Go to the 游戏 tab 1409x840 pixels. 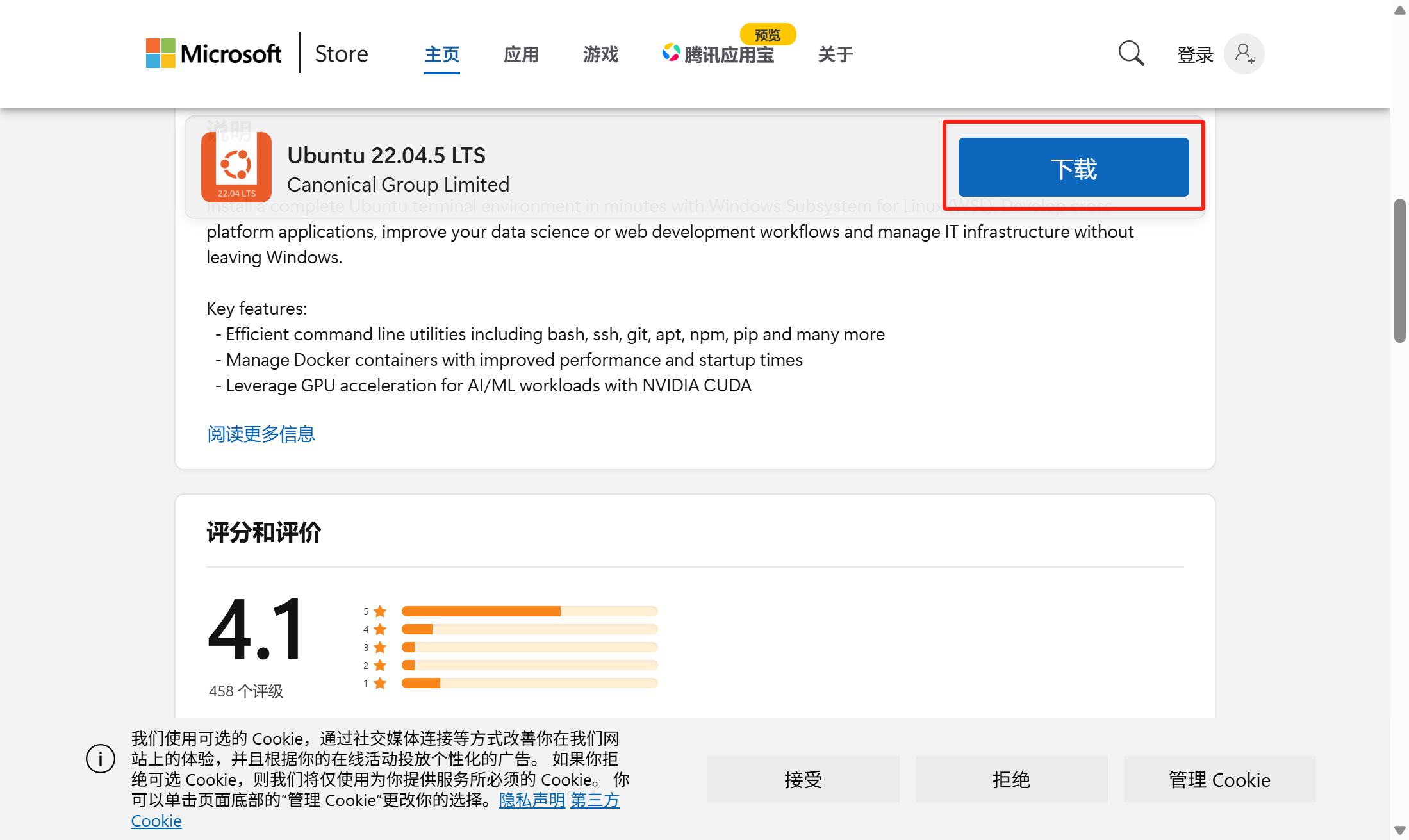click(x=600, y=54)
